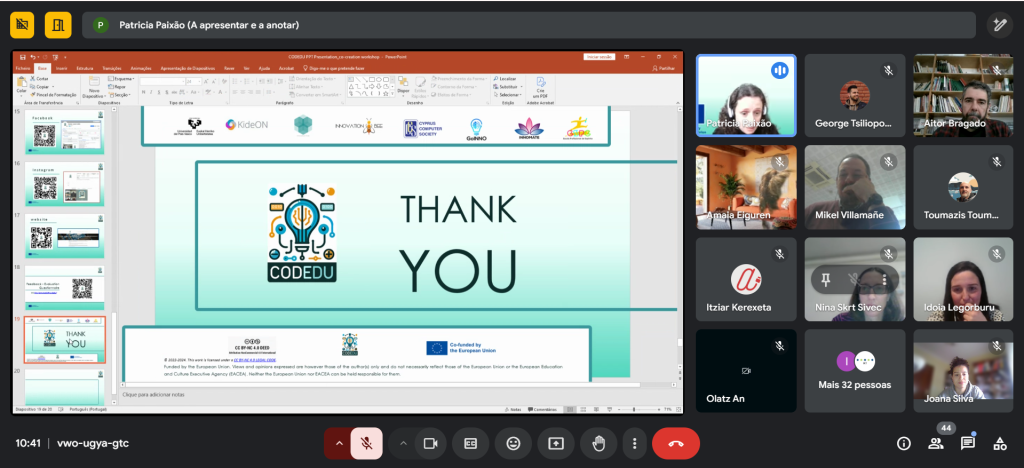
Task: Click the presenter name bar at top
Action: [528, 25]
